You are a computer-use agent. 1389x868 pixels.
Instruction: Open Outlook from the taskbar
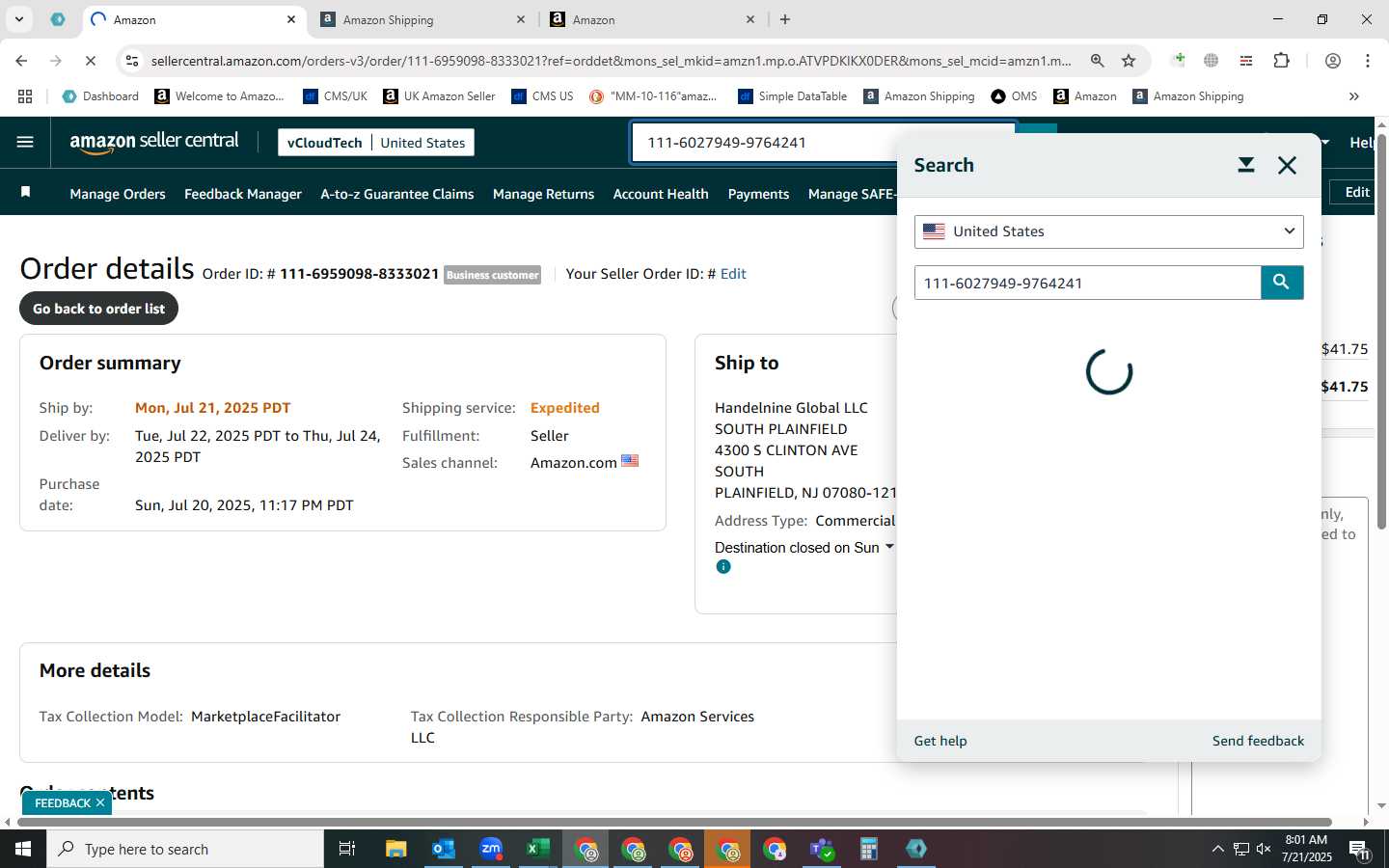point(444,849)
